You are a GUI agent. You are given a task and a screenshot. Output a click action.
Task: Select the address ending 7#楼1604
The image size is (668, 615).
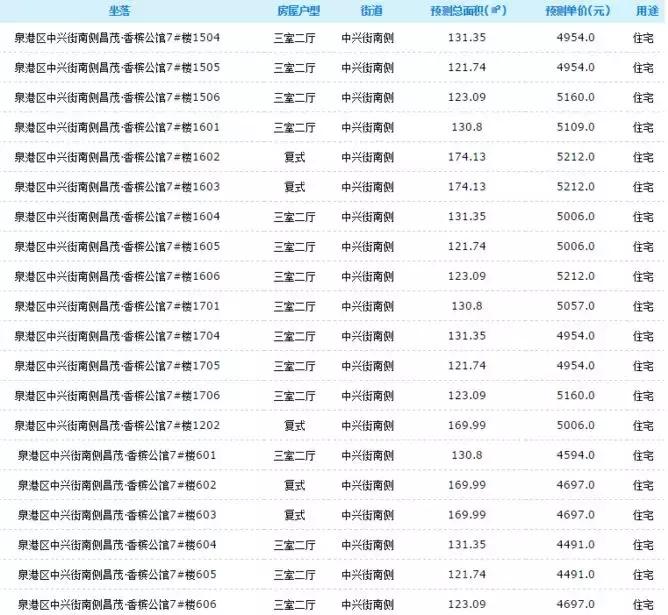click(117, 216)
